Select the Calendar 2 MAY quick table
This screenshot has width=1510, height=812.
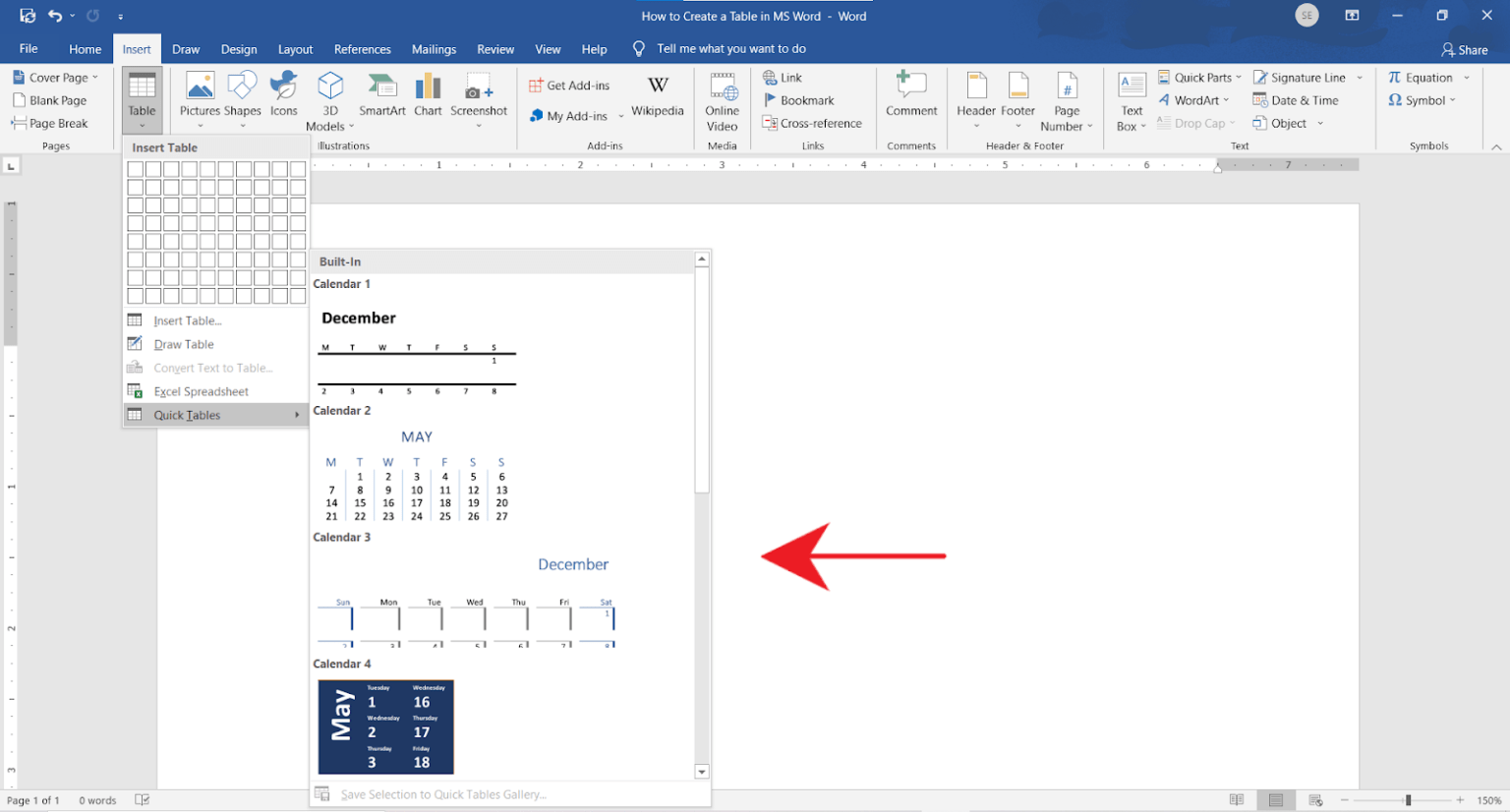(x=417, y=477)
